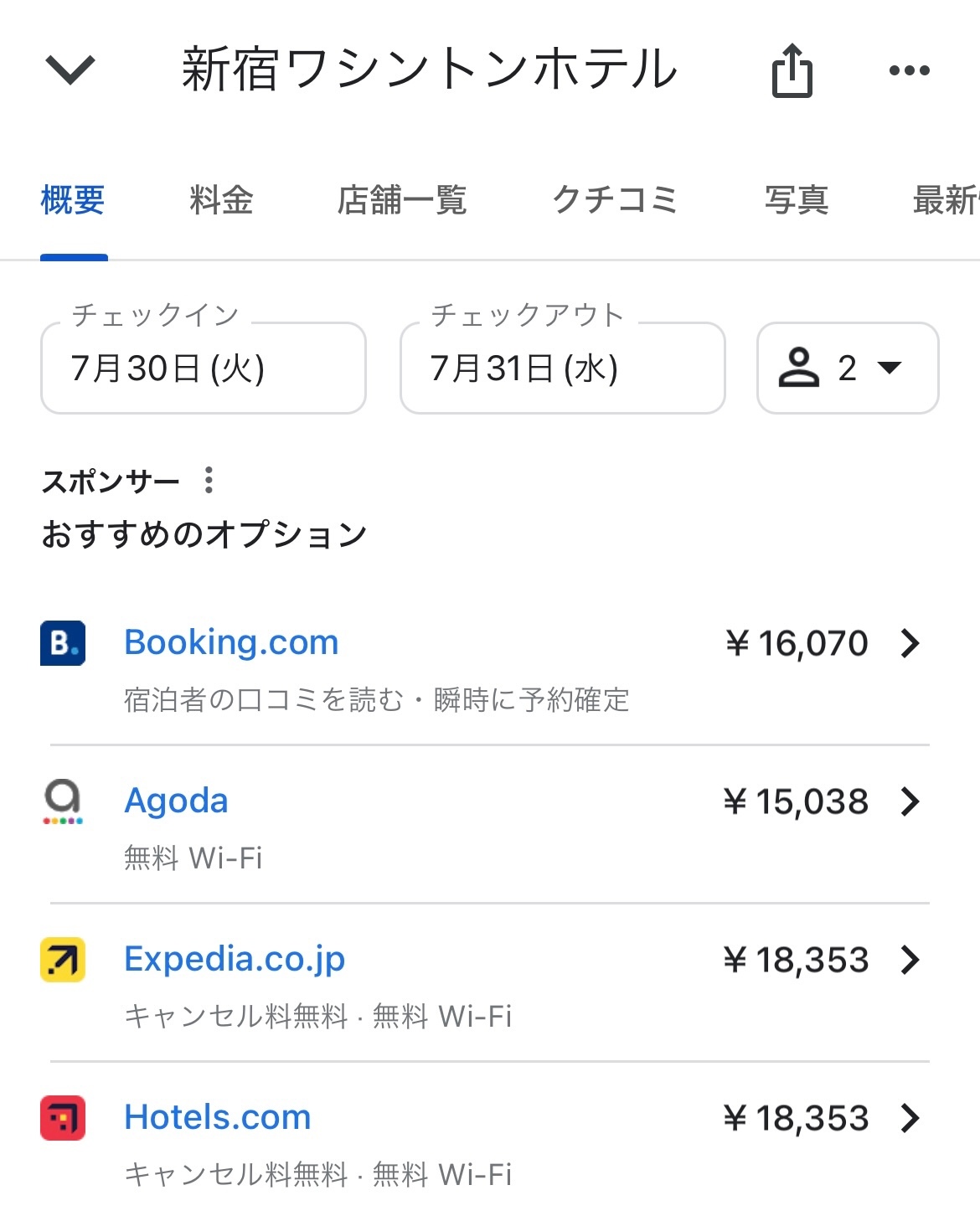Open sponsor info vertical dots menu
980x1216 pixels.
[209, 481]
